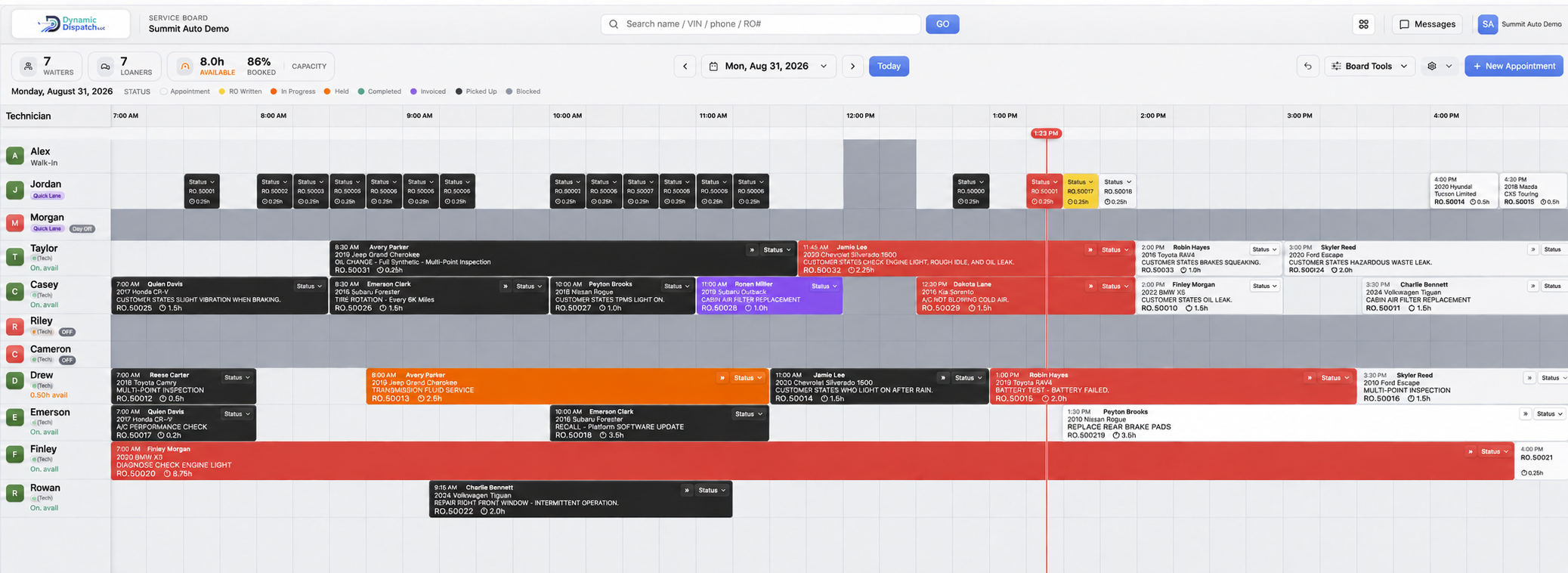The height and width of the screenshot is (573, 1568).
Task: Click the undo arrow icon
Action: coord(1307,67)
